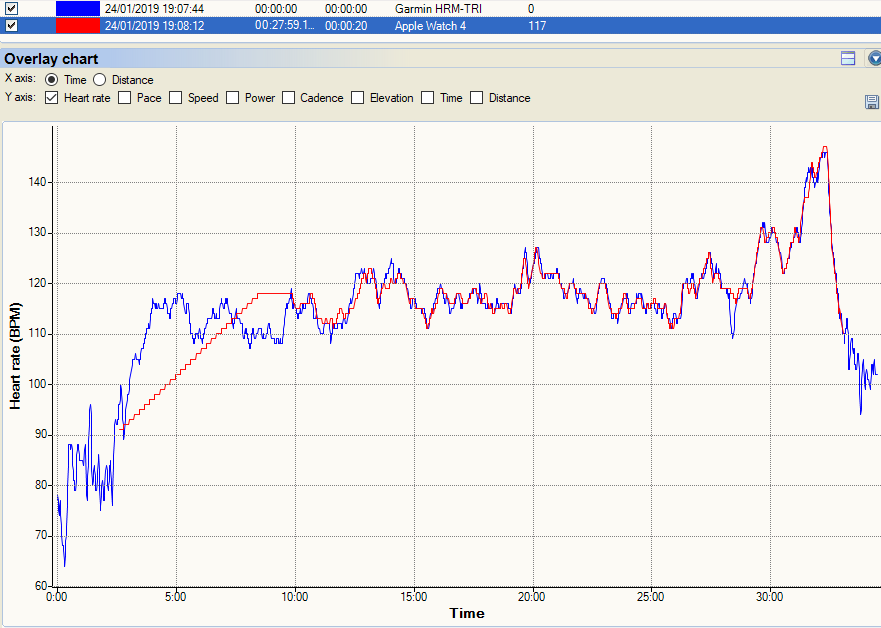This screenshot has height=628, width=881.
Task: Click the blue Garmin color swatch
Action: coord(78,8)
